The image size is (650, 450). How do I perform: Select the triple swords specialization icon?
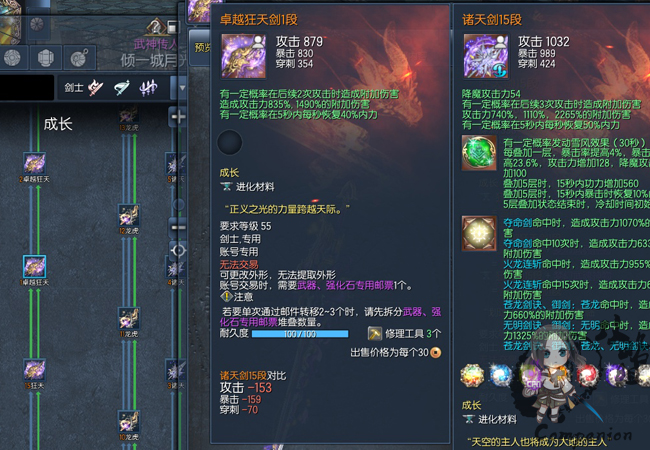tap(148, 87)
